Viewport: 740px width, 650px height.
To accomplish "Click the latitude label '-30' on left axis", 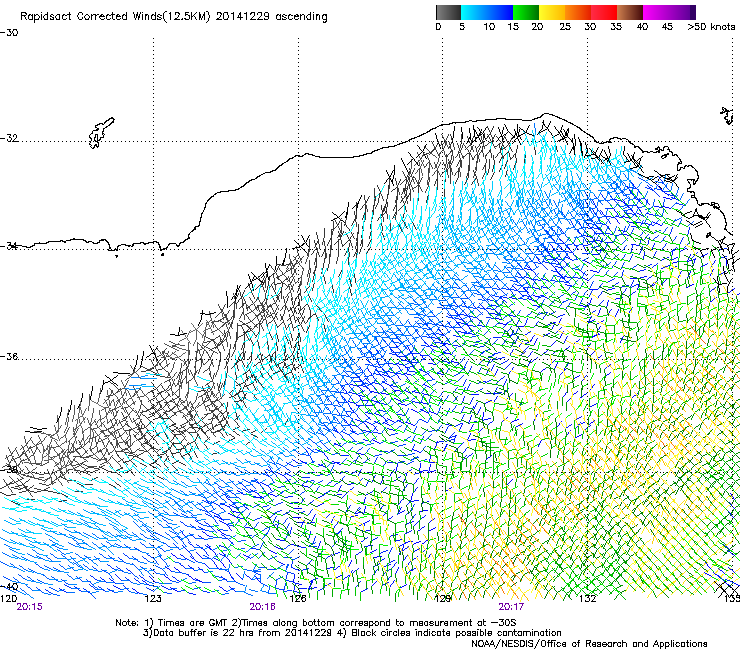I will coord(9,33).
